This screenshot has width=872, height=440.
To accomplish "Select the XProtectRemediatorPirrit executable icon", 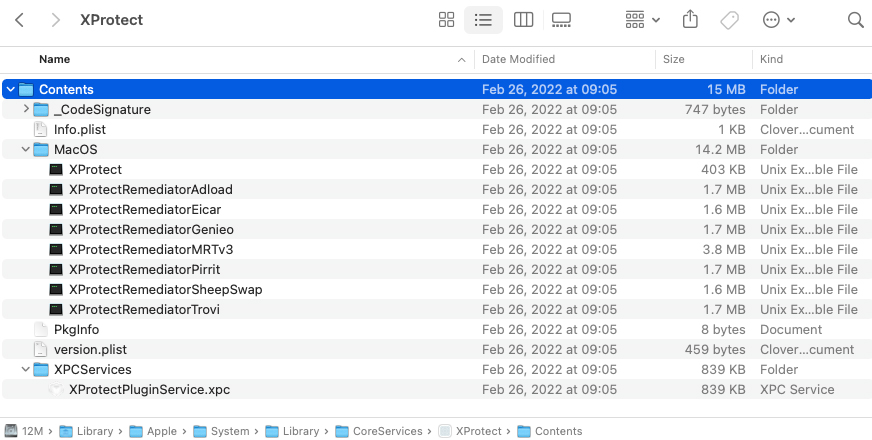I will [56, 270].
